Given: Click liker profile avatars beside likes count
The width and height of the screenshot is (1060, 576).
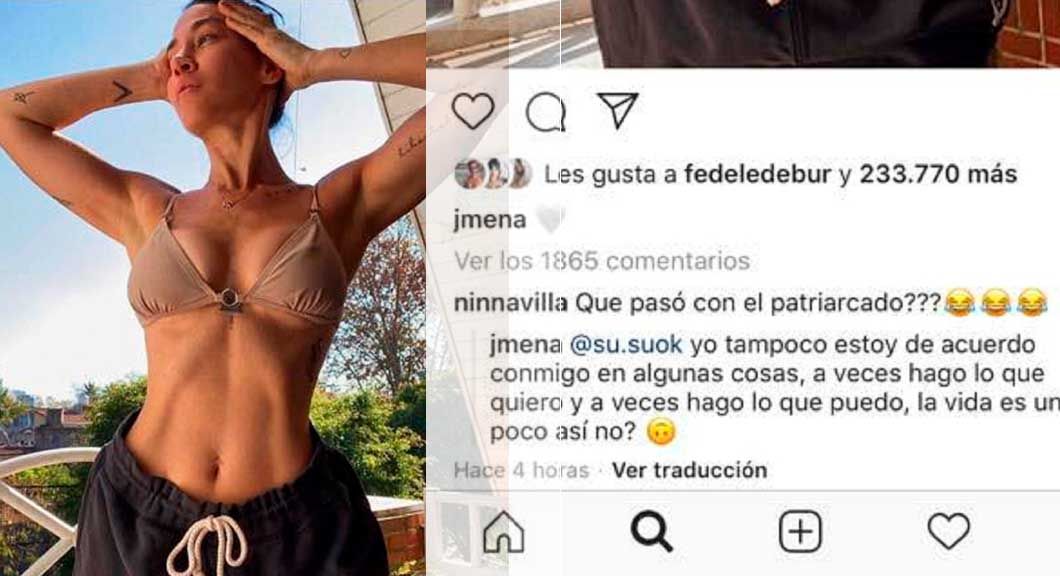Looking at the screenshot, I should (x=493, y=174).
